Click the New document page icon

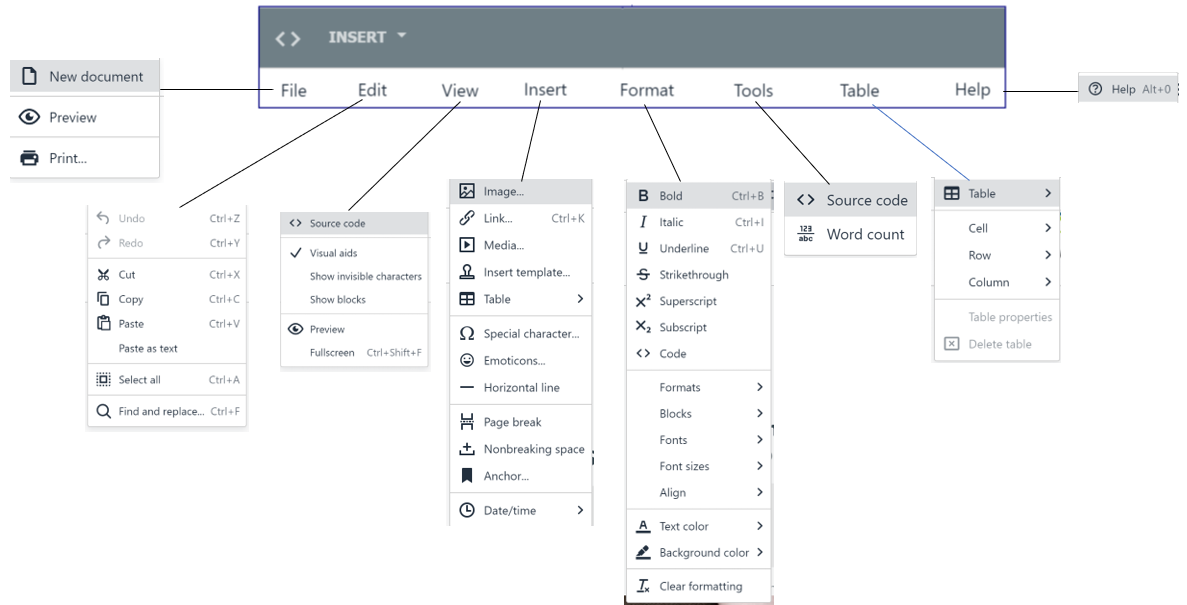point(30,76)
